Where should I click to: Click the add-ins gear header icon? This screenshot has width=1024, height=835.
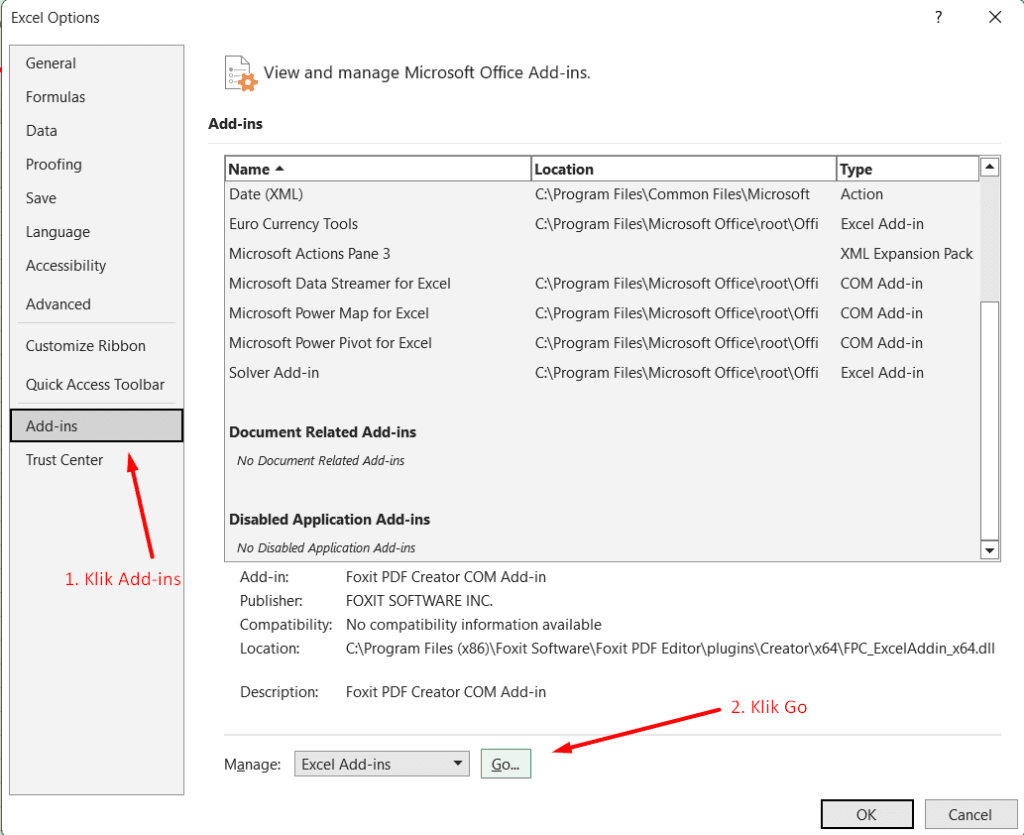[241, 74]
